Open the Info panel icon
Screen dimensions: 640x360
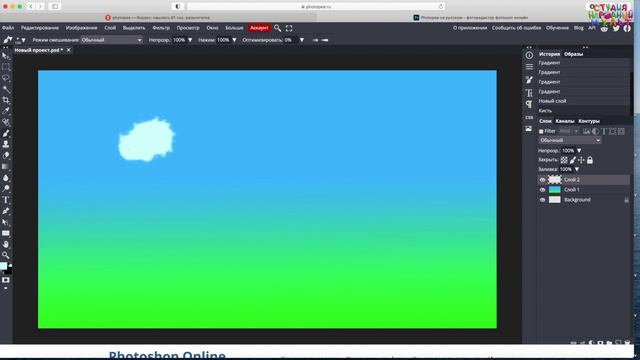[529, 55]
